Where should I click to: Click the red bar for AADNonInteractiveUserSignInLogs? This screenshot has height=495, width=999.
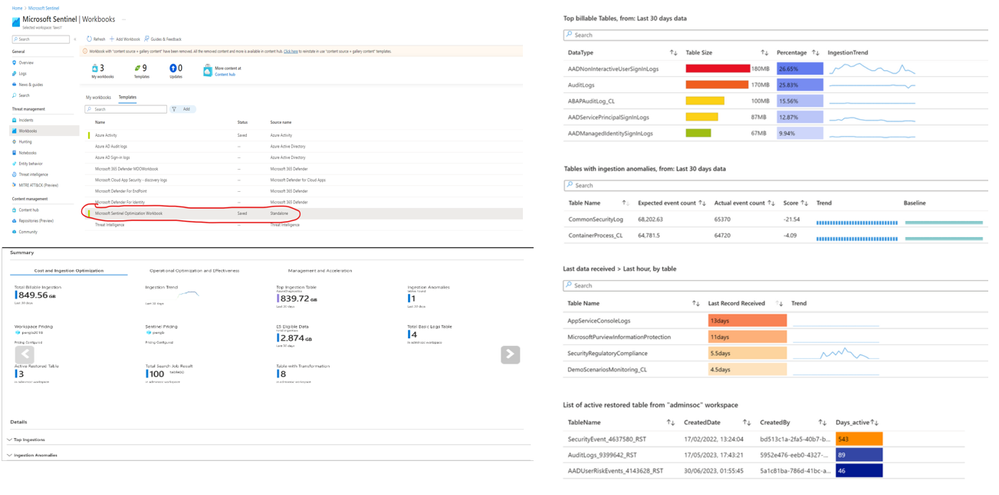tap(717, 68)
